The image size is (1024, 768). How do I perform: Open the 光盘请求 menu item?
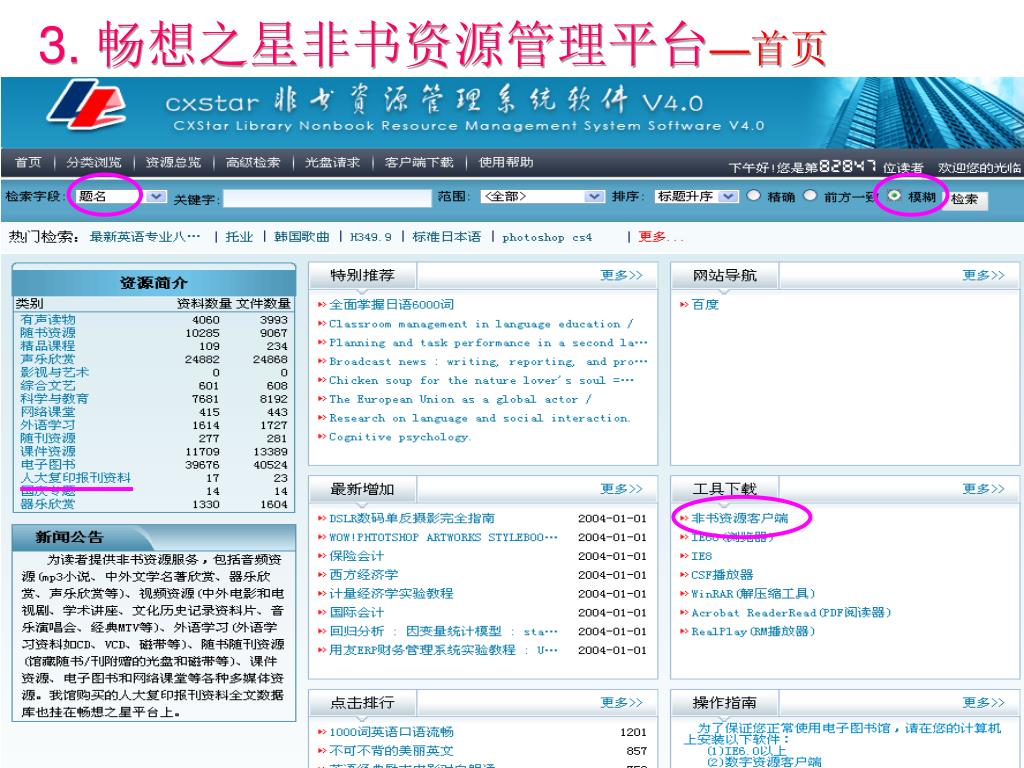pyautogui.click(x=332, y=163)
